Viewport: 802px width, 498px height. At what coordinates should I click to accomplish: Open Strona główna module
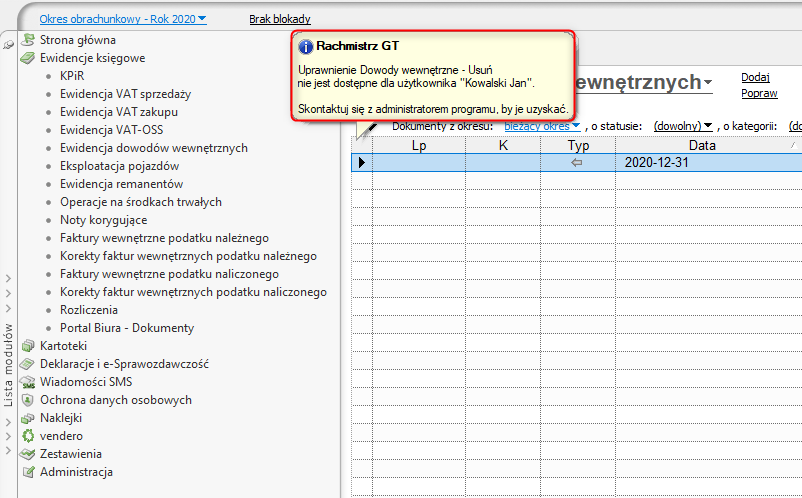[x=78, y=40]
